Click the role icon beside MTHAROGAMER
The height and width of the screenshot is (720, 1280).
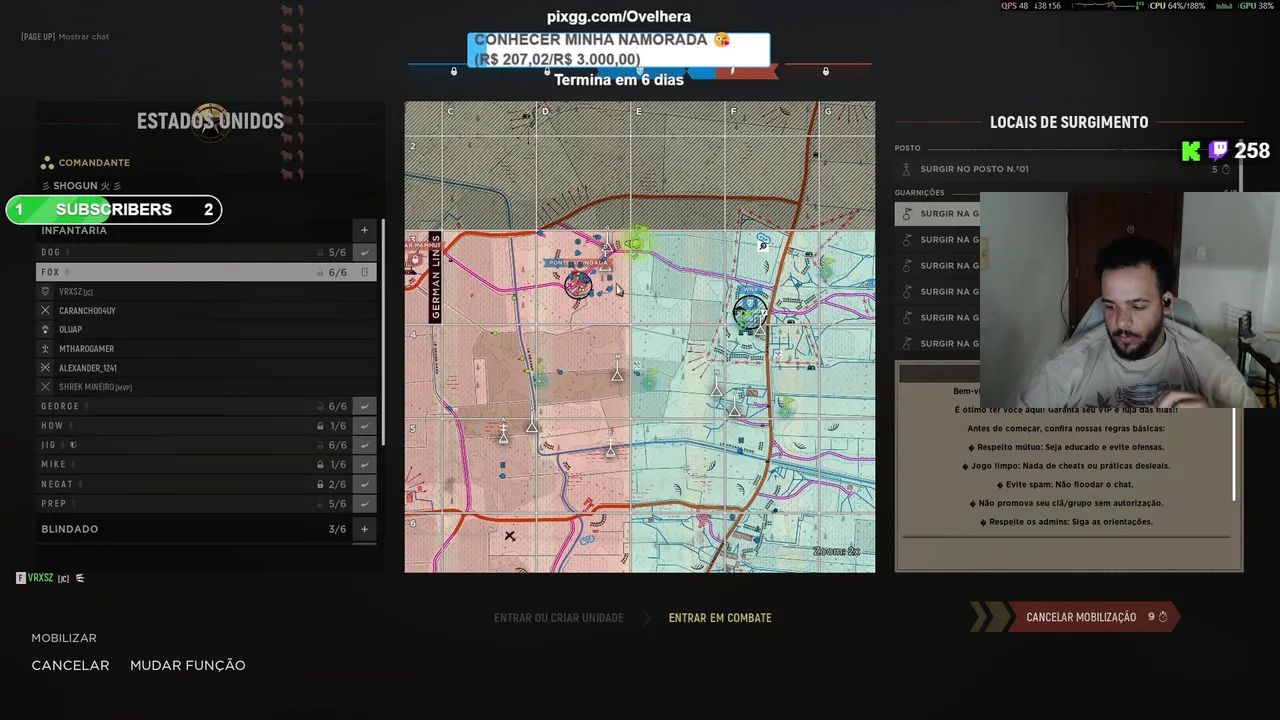point(45,349)
